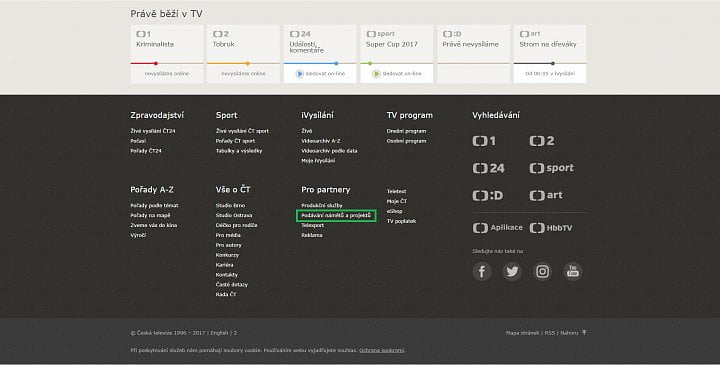Screen dimensions: 720x365
Task: Click the ČT24 logo on Události card
Action: pyautogui.click(x=300, y=34)
